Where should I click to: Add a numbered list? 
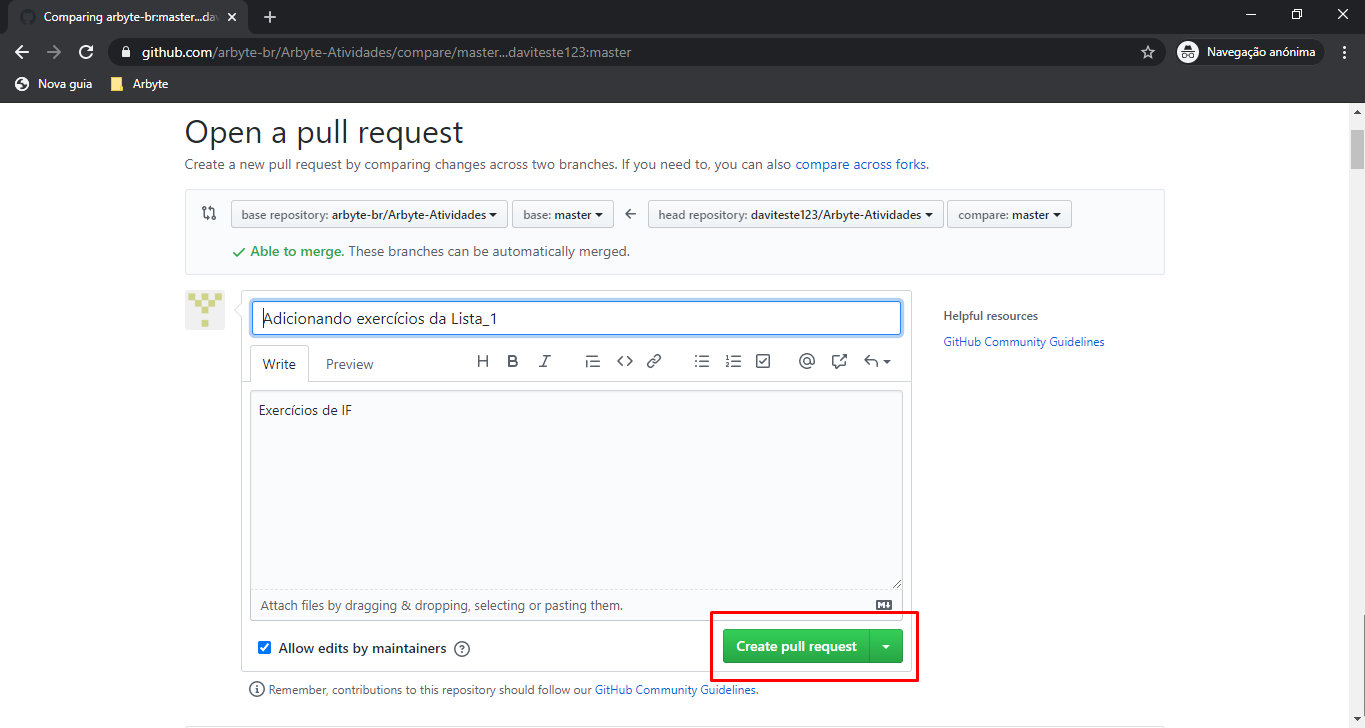(x=733, y=362)
